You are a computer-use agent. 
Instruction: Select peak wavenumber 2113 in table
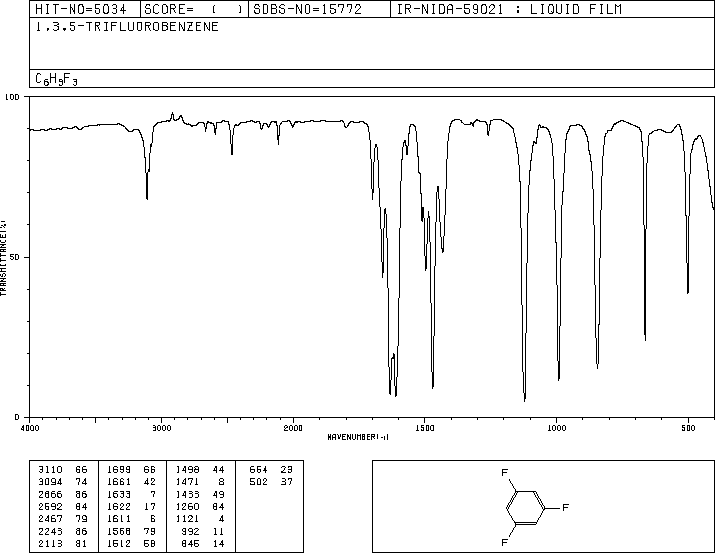tap(50, 543)
